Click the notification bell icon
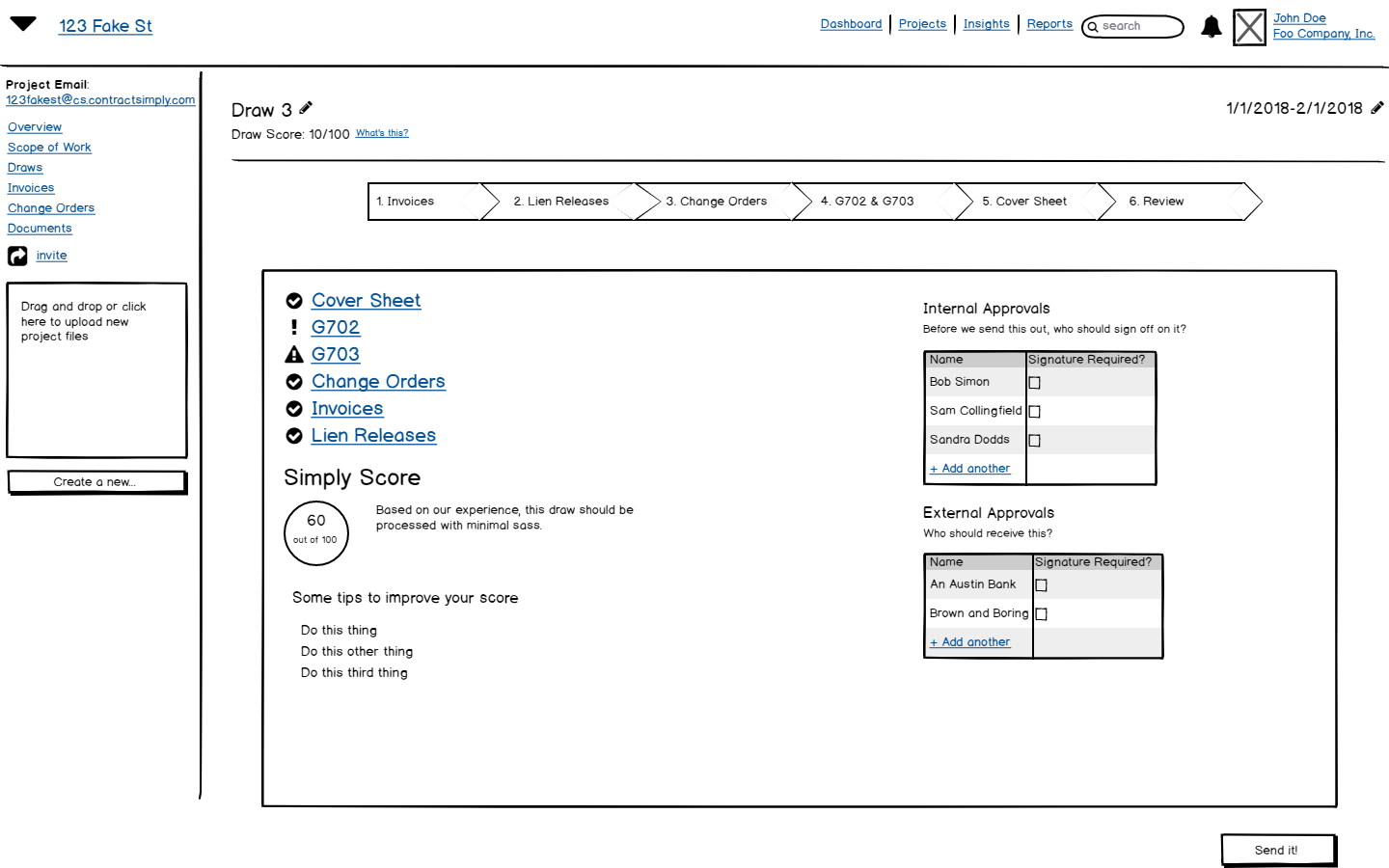Viewport: 1389px width, 868px height. coord(1211,27)
